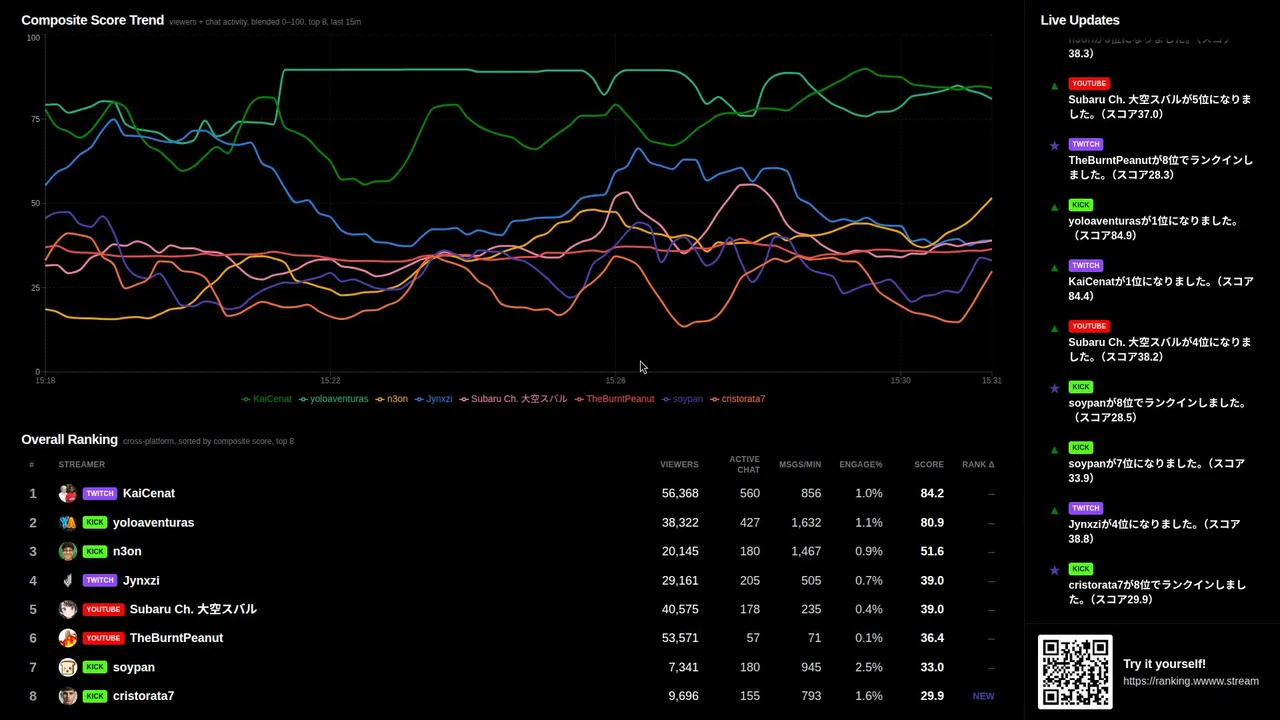Click the KICK badge in soypan's ranking row
This screenshot has height=720, width=1280.
[95, 667]
